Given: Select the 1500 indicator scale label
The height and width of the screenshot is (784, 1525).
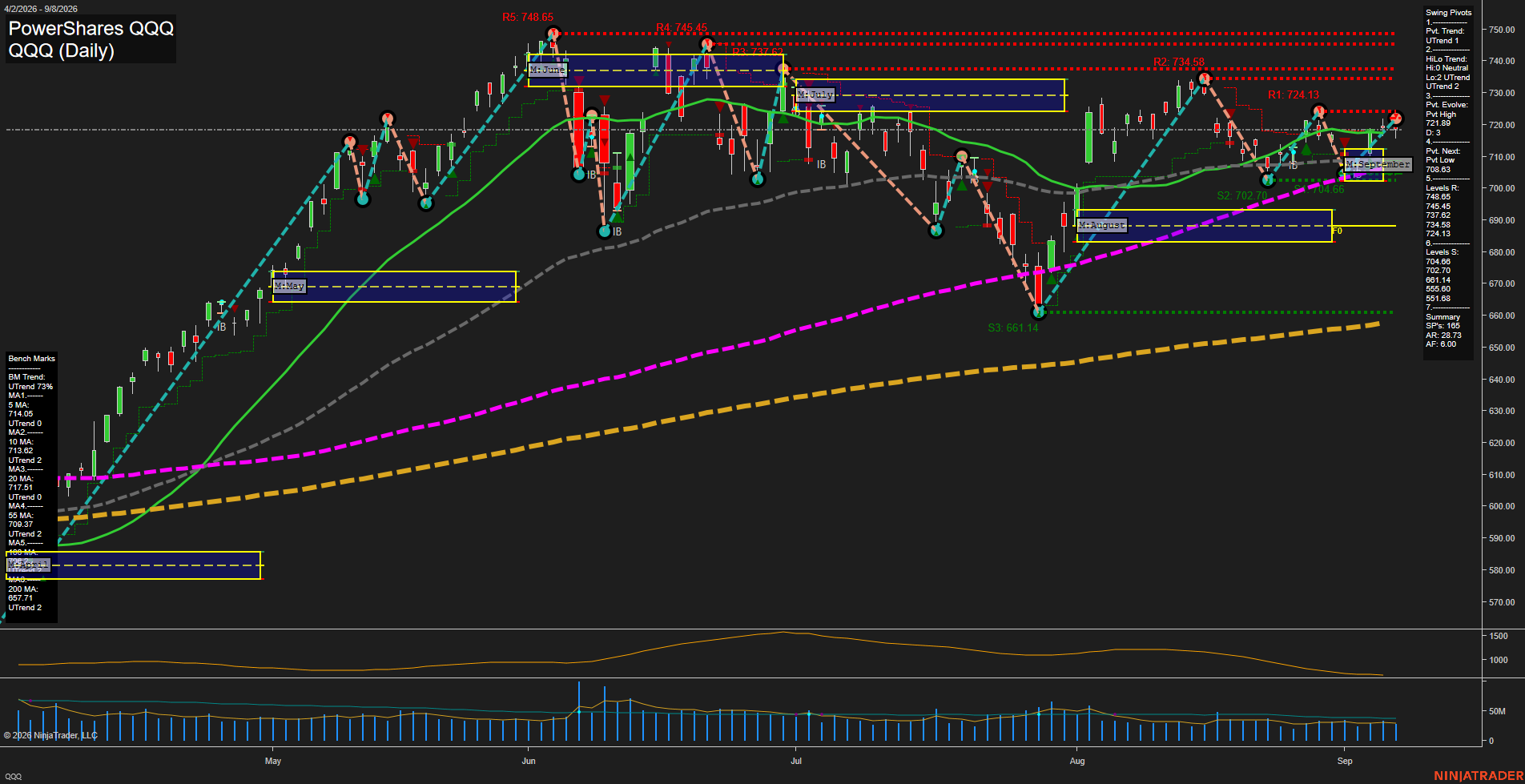Looking at the screenshot, I should 1499,636.
